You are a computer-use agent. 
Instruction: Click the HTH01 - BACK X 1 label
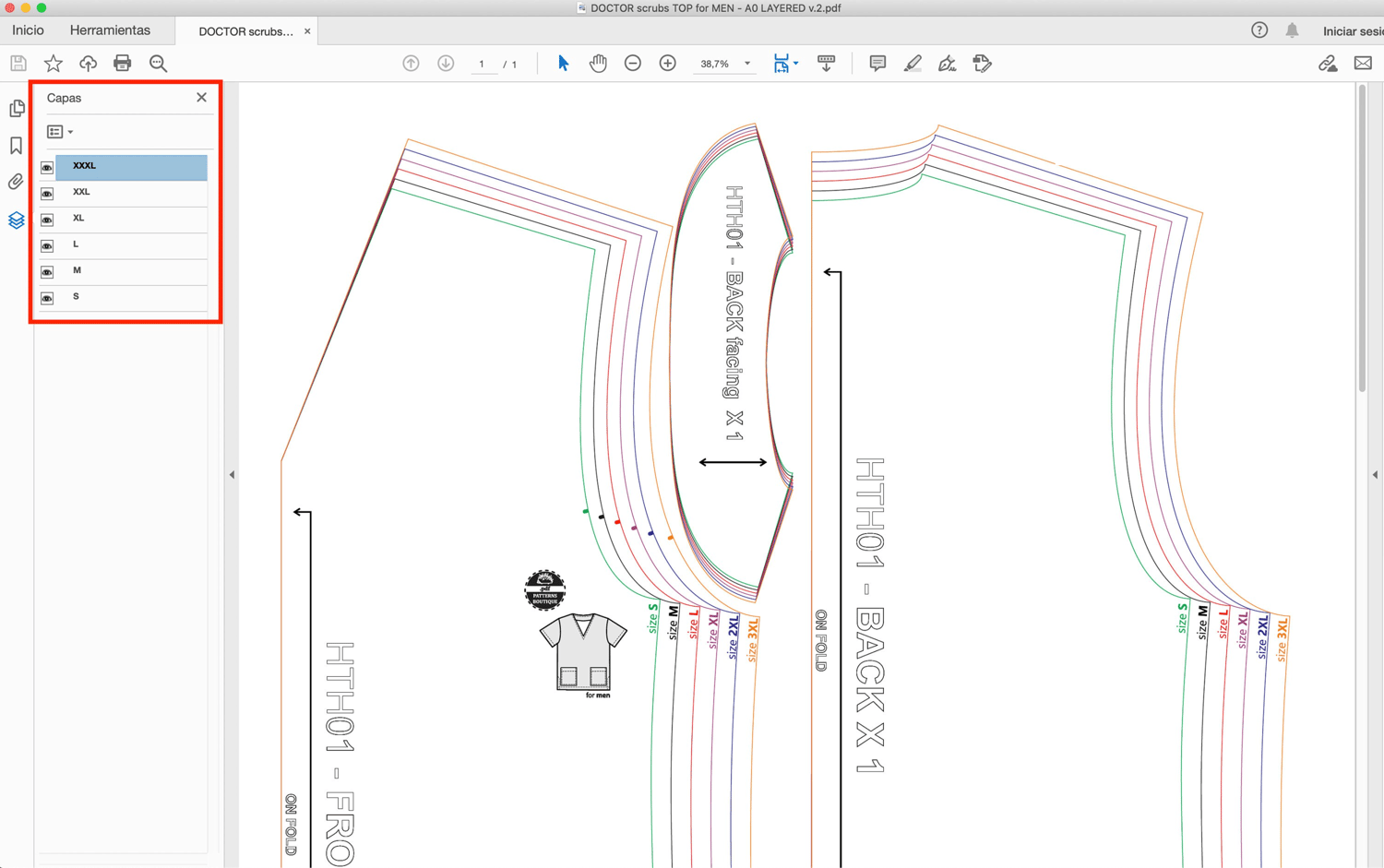pyautogui.click(x=869, y=615)
